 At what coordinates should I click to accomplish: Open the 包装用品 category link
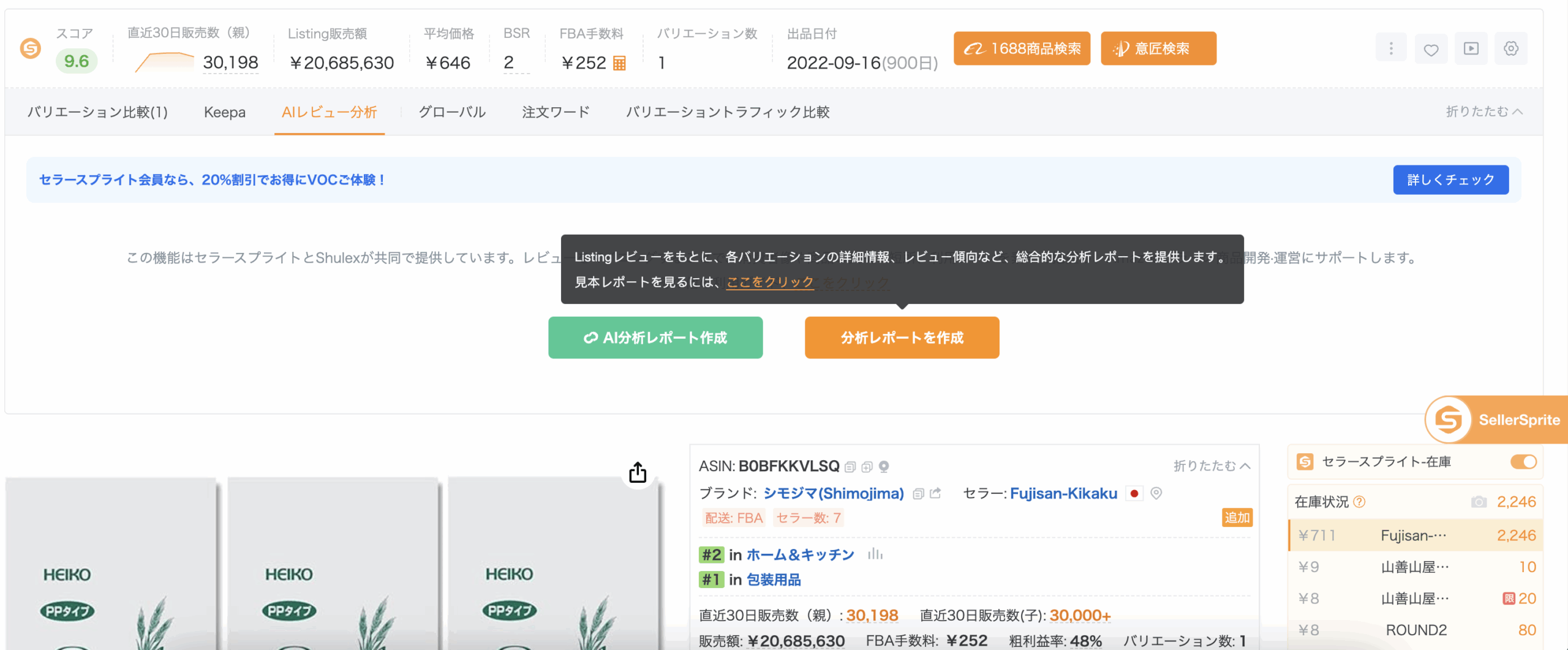click(774, 580)
